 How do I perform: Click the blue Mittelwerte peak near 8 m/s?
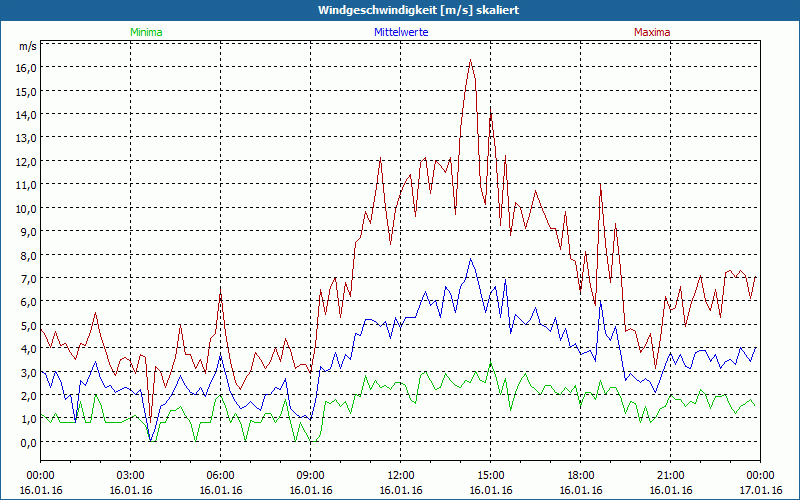[470, 258]
